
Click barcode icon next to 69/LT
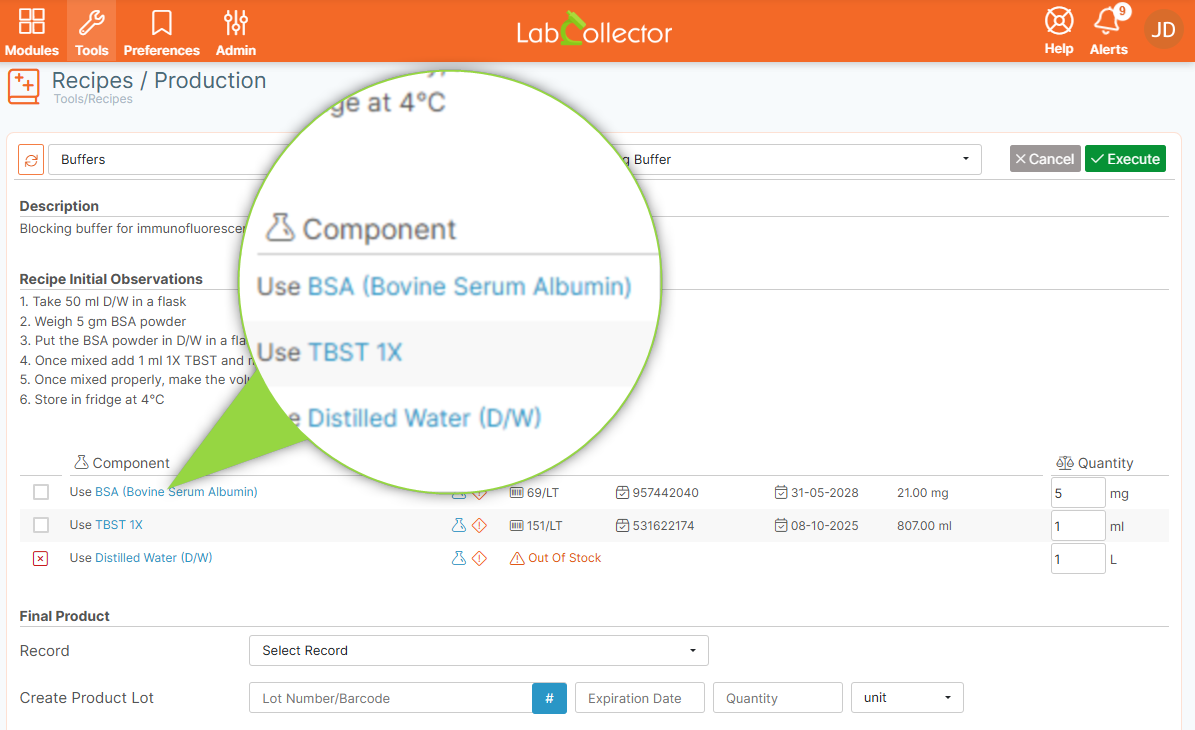point(516,492)
